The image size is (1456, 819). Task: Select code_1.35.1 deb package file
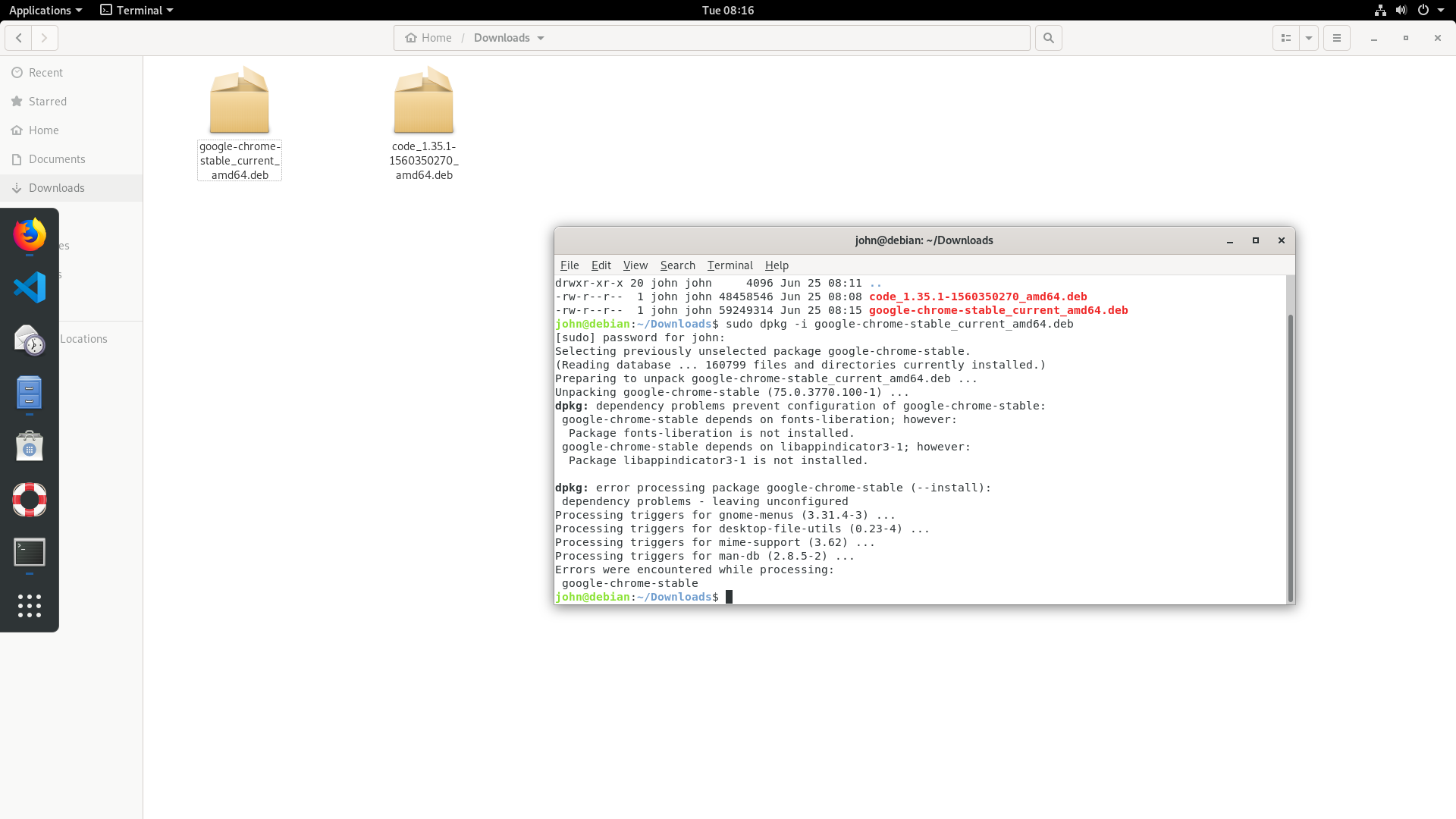(x=424, y=124)
